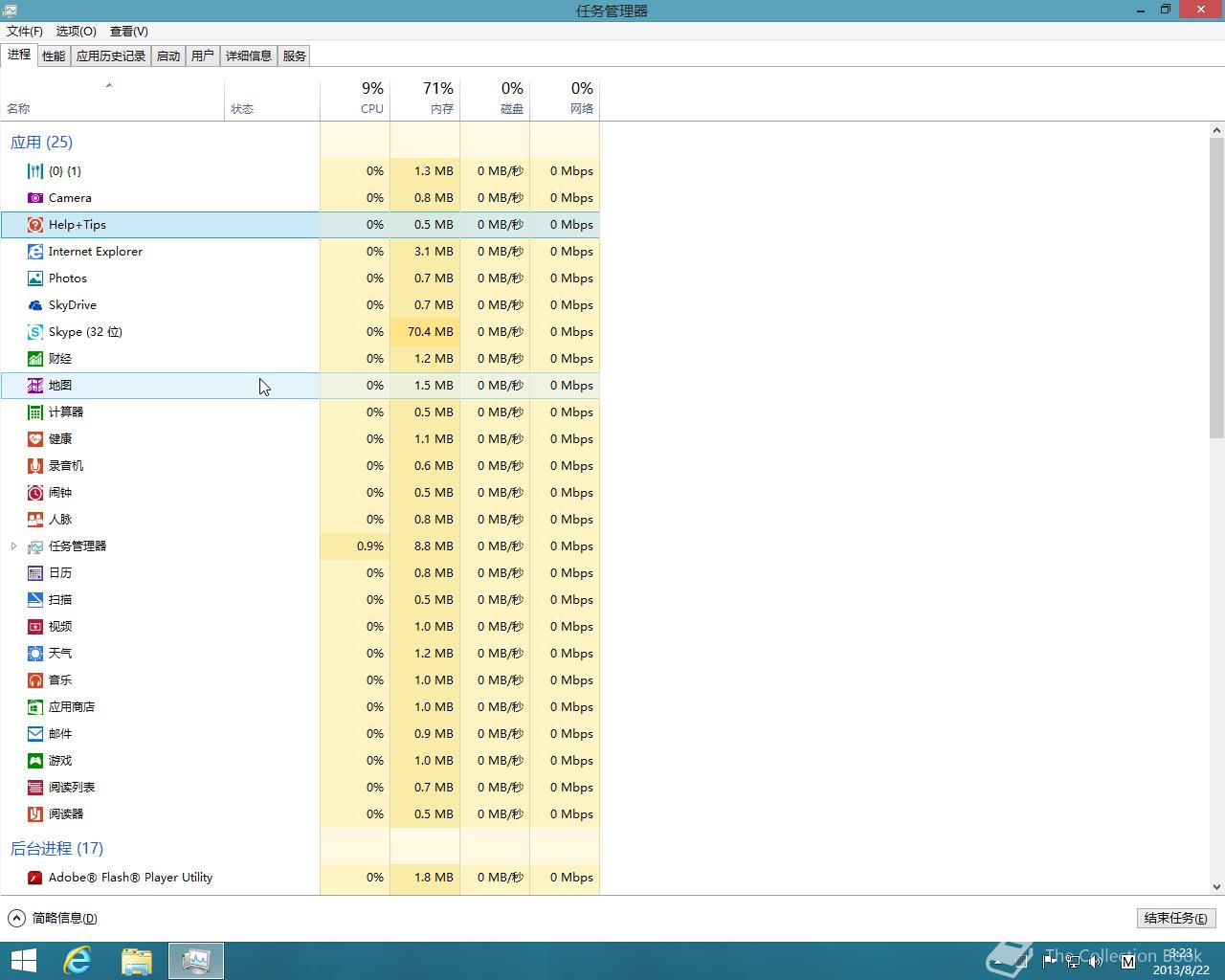The image size is (1225, 980).
Task: Switch to the 详细信息 tab
Action: tap(249, 56)
